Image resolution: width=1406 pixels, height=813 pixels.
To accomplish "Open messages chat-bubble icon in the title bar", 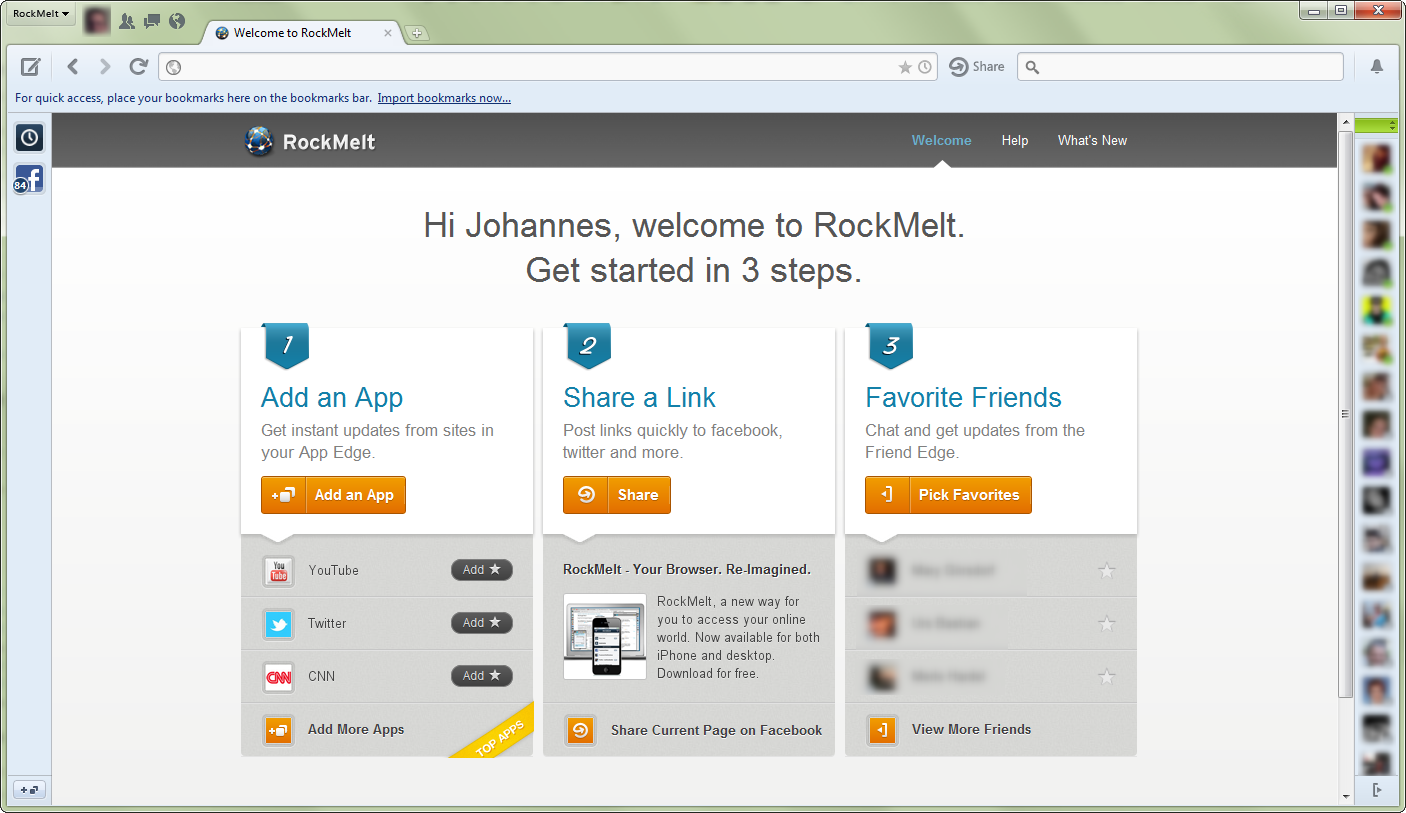I will click(x=152, y=21).
